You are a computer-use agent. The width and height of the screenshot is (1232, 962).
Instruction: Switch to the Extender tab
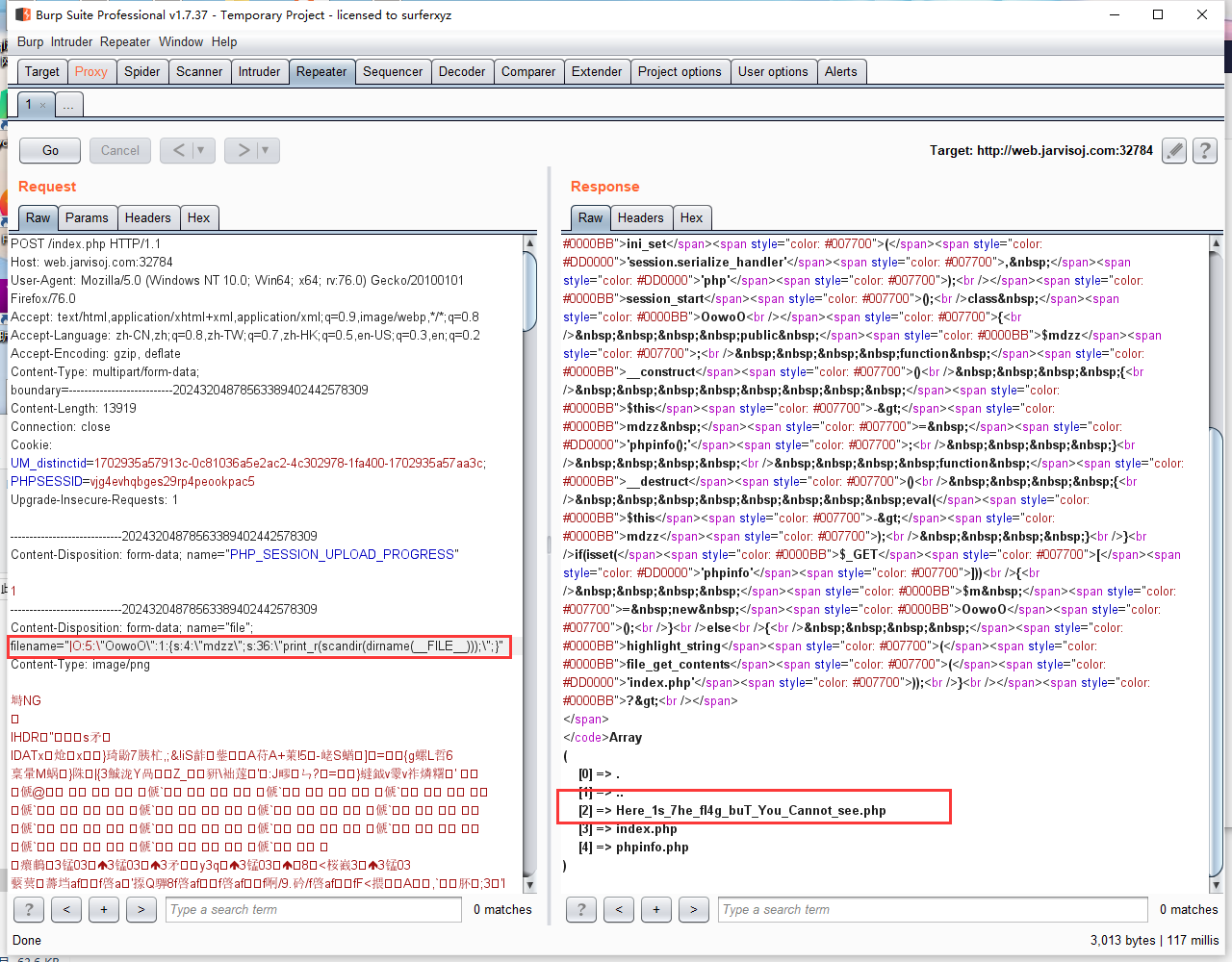coord(597,71)
